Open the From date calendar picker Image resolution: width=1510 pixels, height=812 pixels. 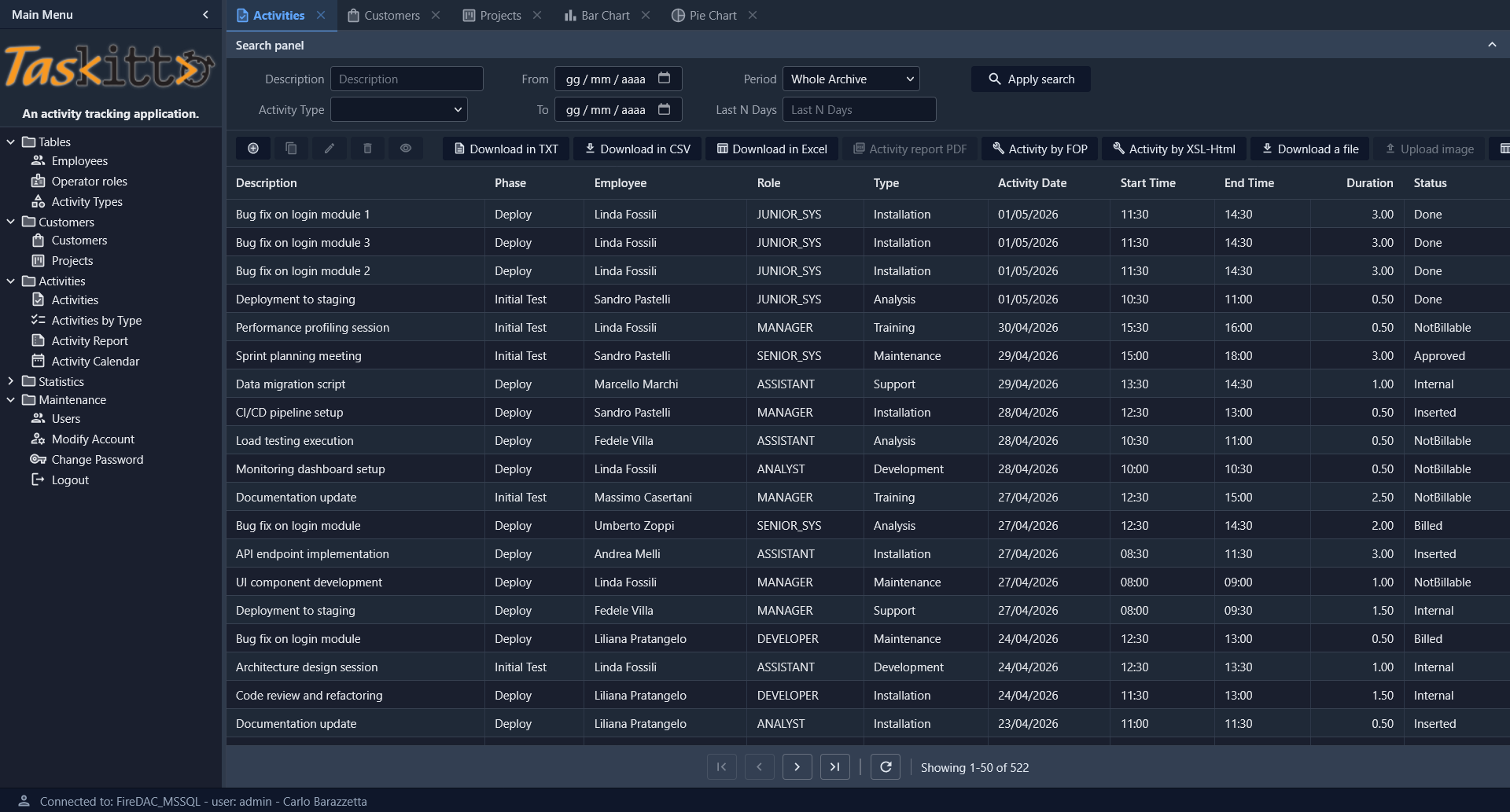[x=665, y=79]
